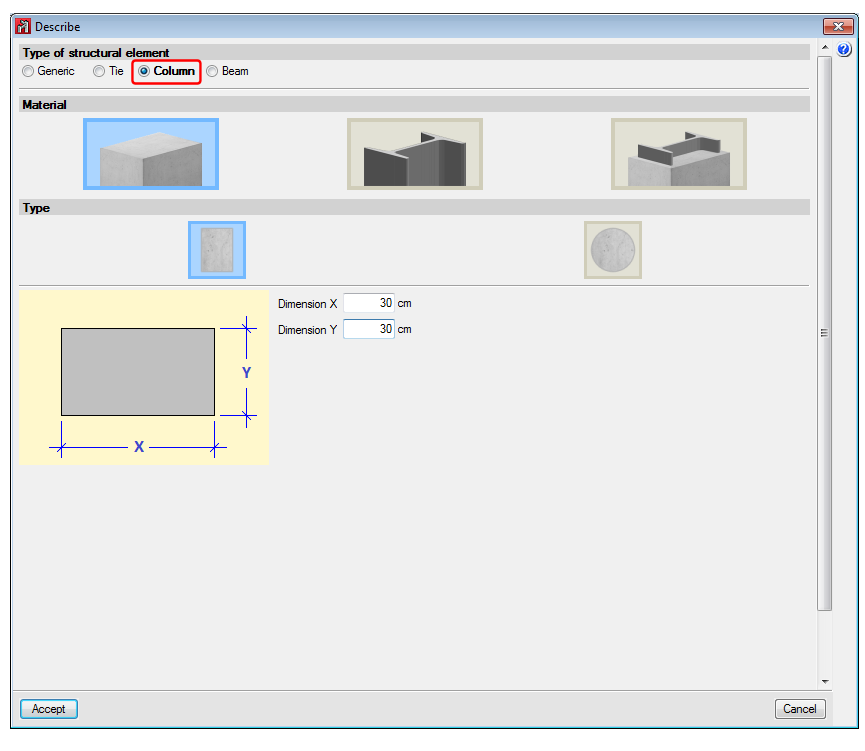Click the scrollbar up arrow
The width and height of the screenshot is (865, 751).
pos(825,47)
